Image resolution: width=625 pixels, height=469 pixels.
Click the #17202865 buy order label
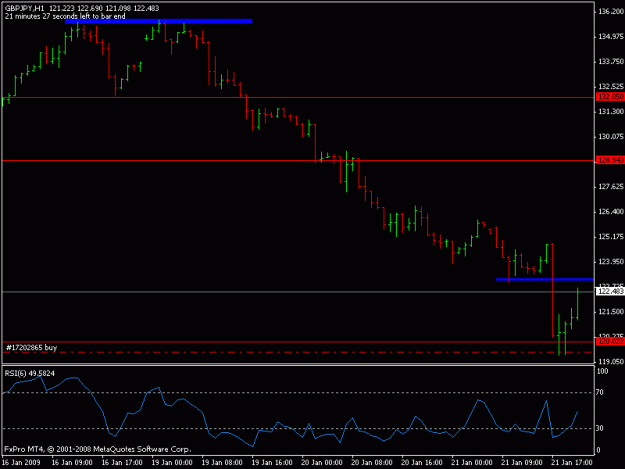31,347
